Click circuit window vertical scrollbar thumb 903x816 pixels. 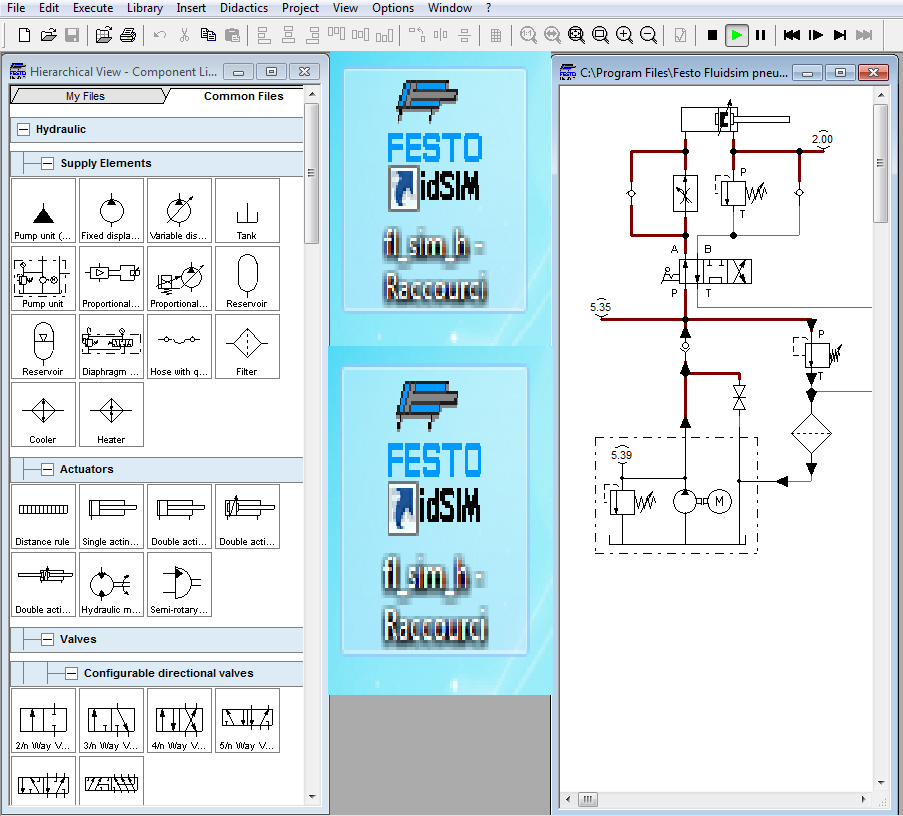pyautogui.click(x=881, y=163)
